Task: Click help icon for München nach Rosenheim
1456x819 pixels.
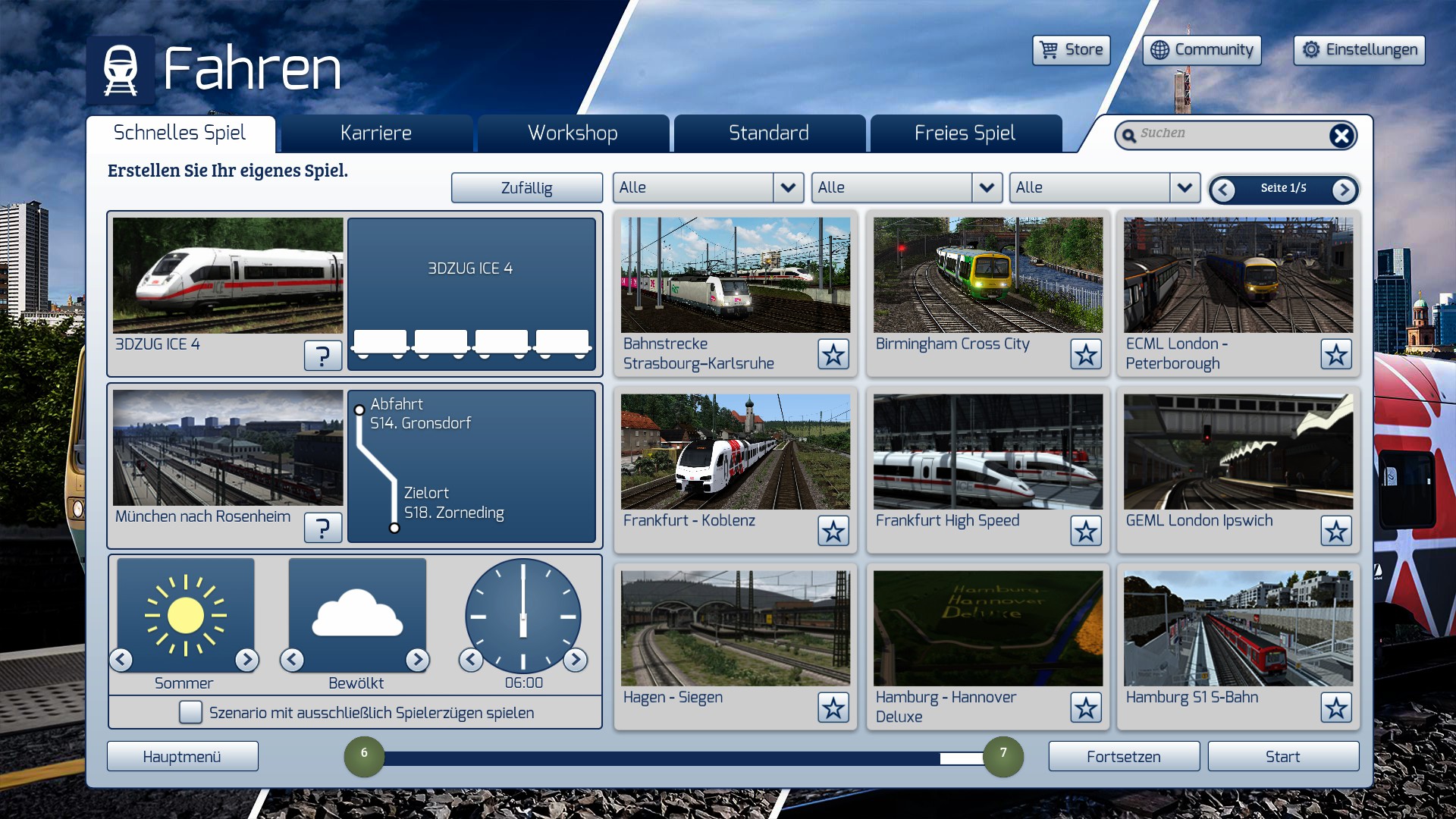Action: [322, 527]
